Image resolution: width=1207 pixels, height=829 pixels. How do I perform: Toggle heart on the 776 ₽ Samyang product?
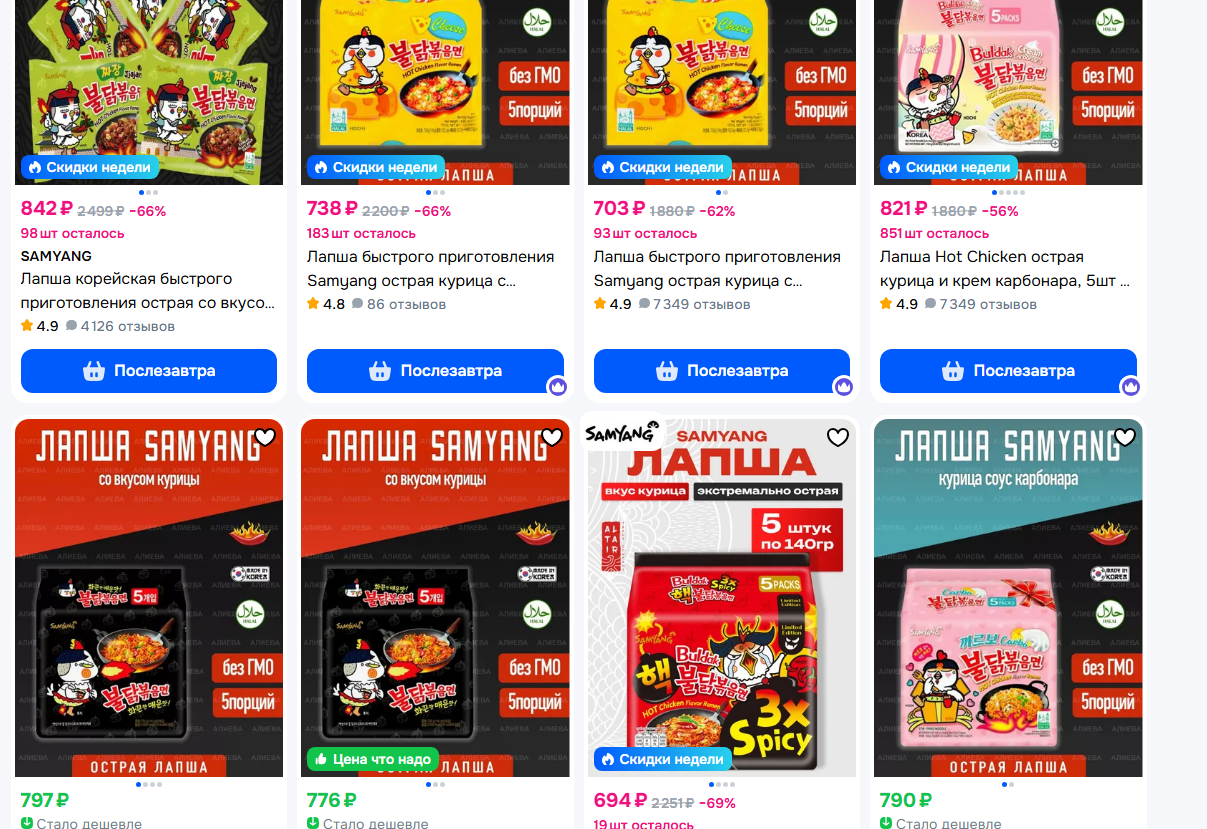(x=552, y=437)
